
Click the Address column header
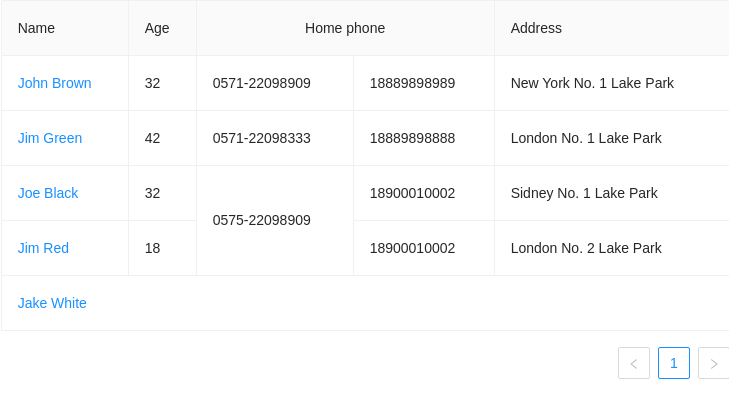[612, 28]
